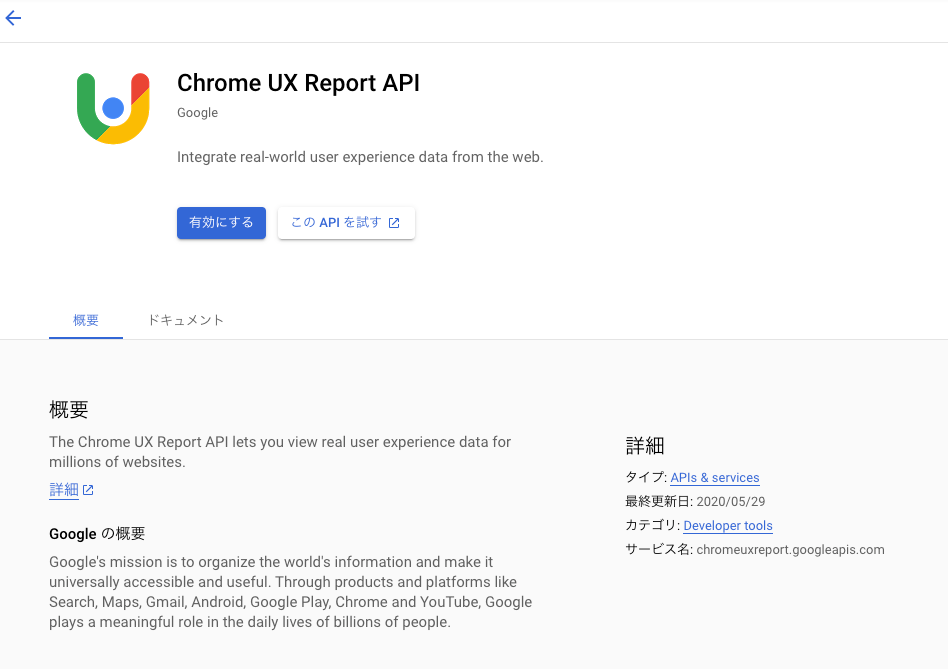948x669 pixels.
Task: Click the 最終更新日: 2020/05/29 text
Action: coord(695,502)
